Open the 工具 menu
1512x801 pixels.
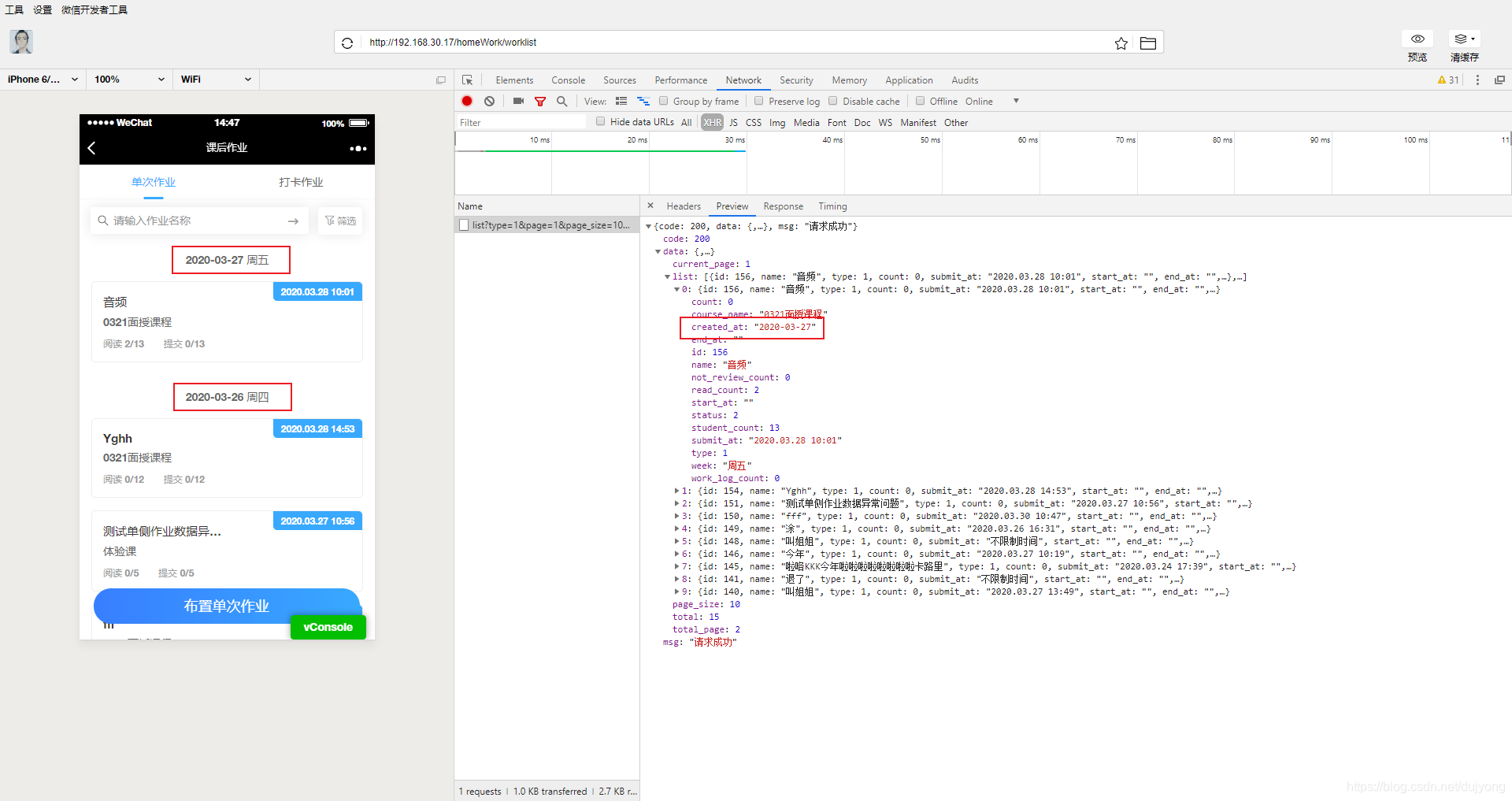(14, 10)
